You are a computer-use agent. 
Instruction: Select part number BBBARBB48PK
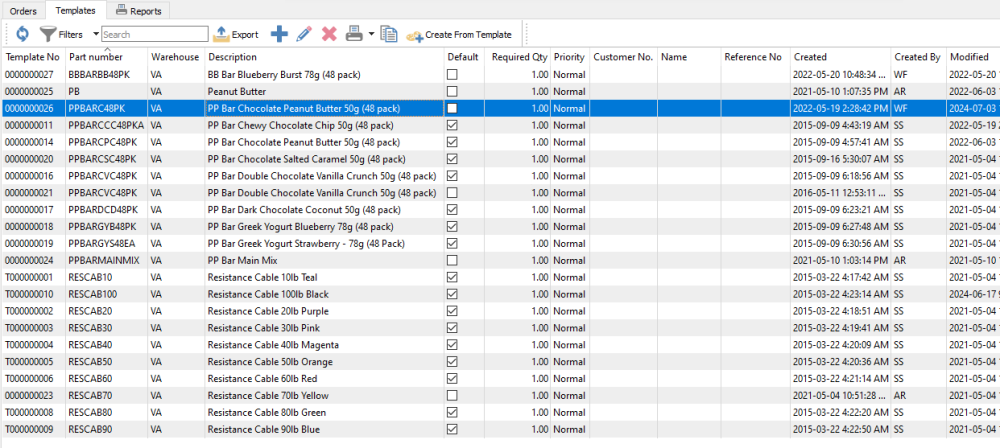tap(99, 75)
